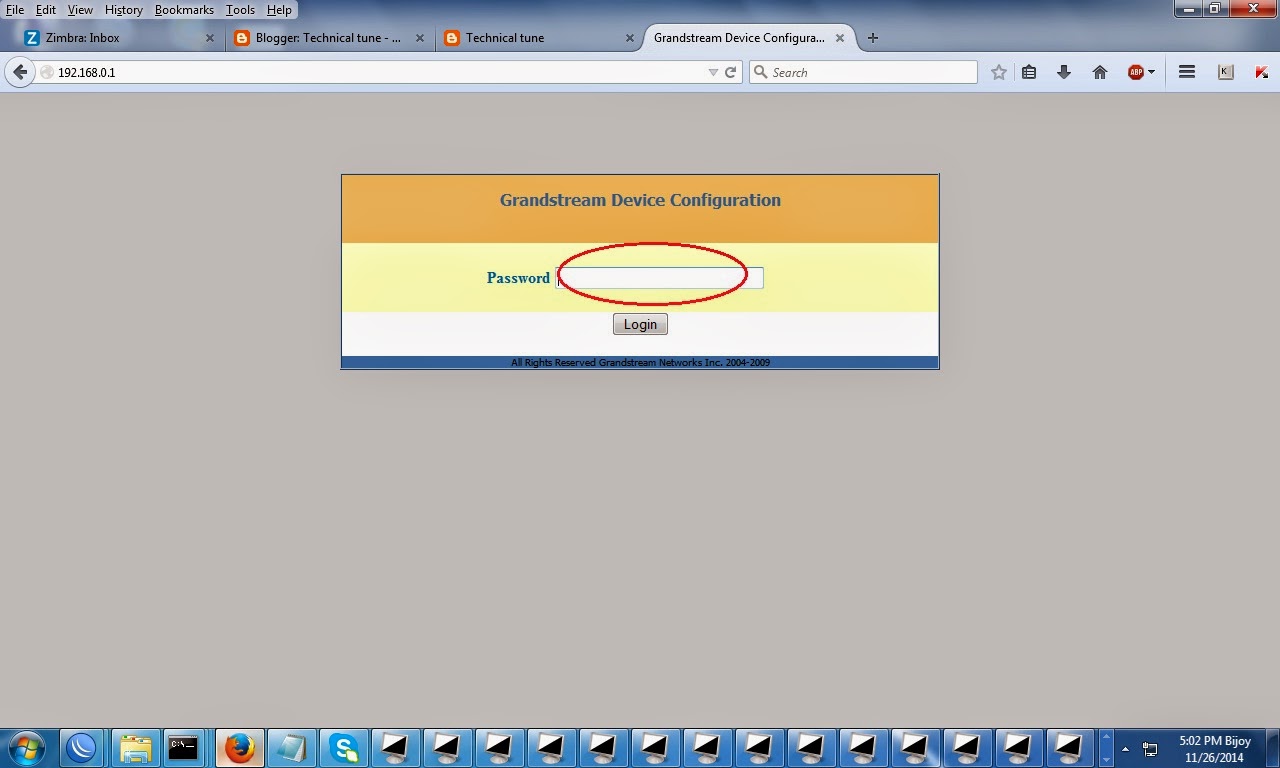Open the Downloads arrow icon

point(1064,72)
